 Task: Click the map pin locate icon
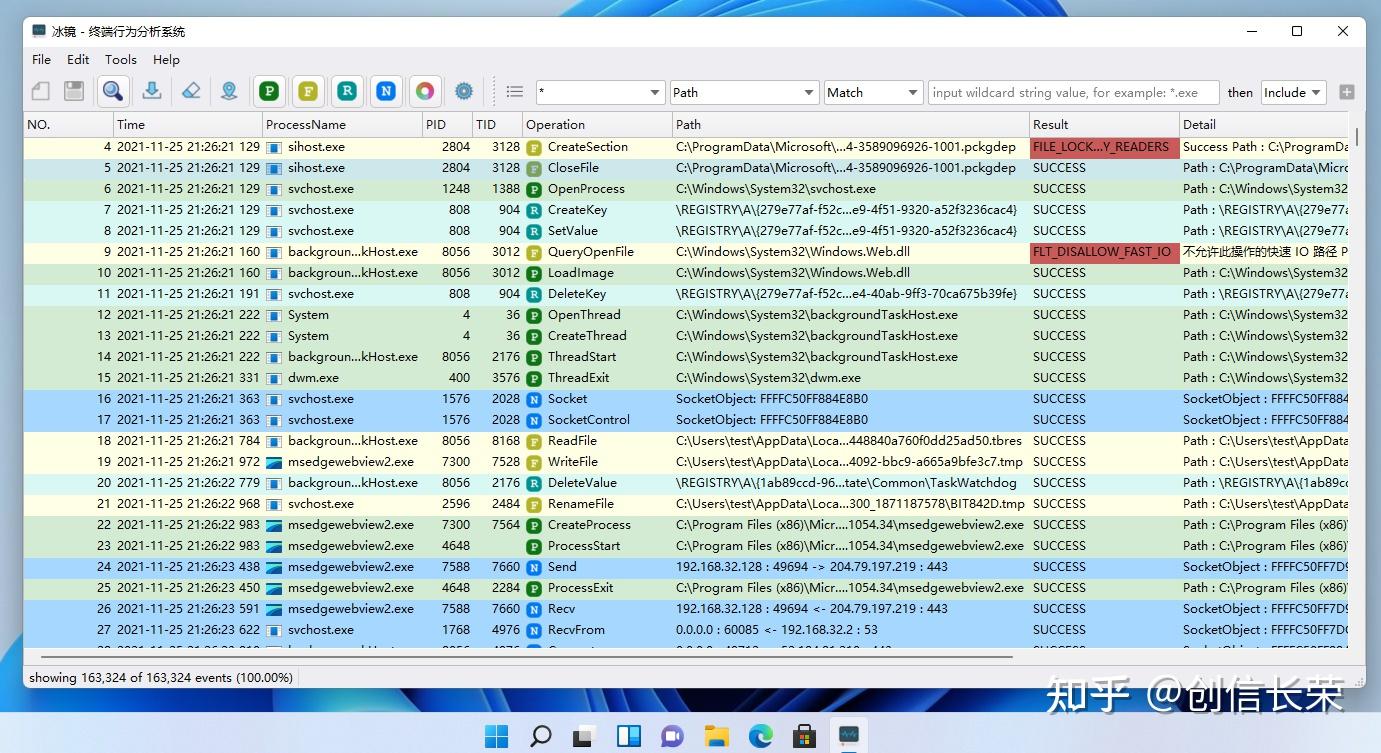[x=230, y=92]
